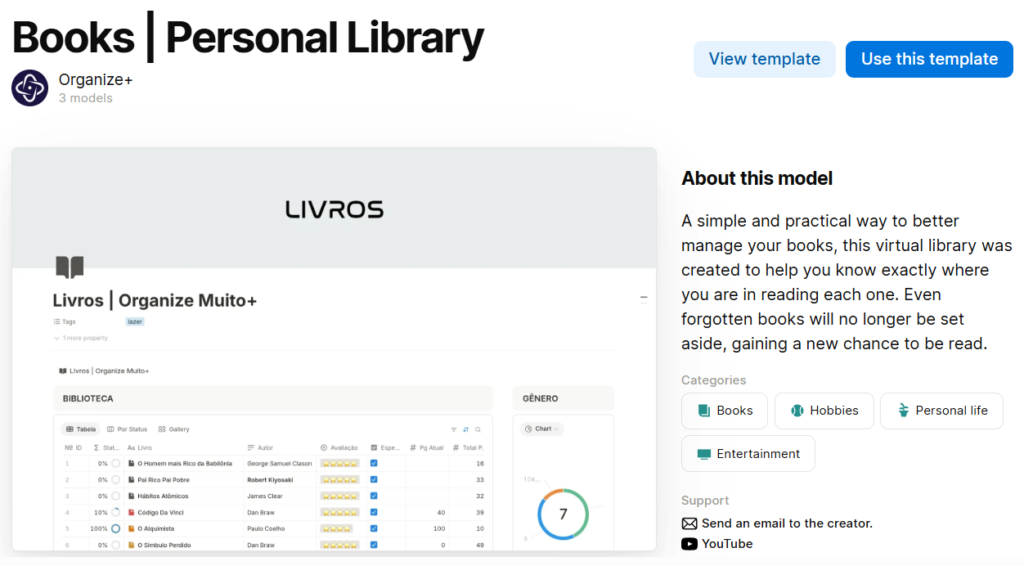This screenshot has height=566, width=1024.
Task: Click the search magnifier icon in the Biblioteca toolbar
Action: (x=478, y=430)
